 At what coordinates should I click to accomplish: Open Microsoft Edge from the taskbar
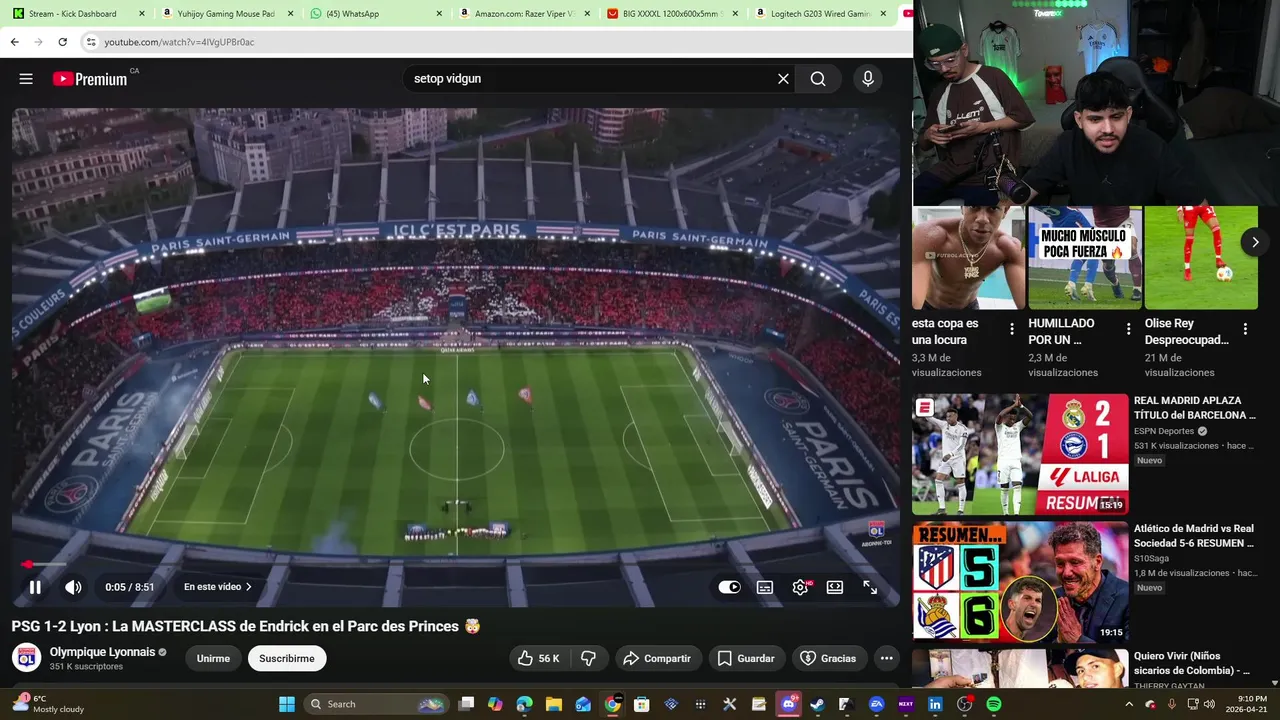point(525,704)
